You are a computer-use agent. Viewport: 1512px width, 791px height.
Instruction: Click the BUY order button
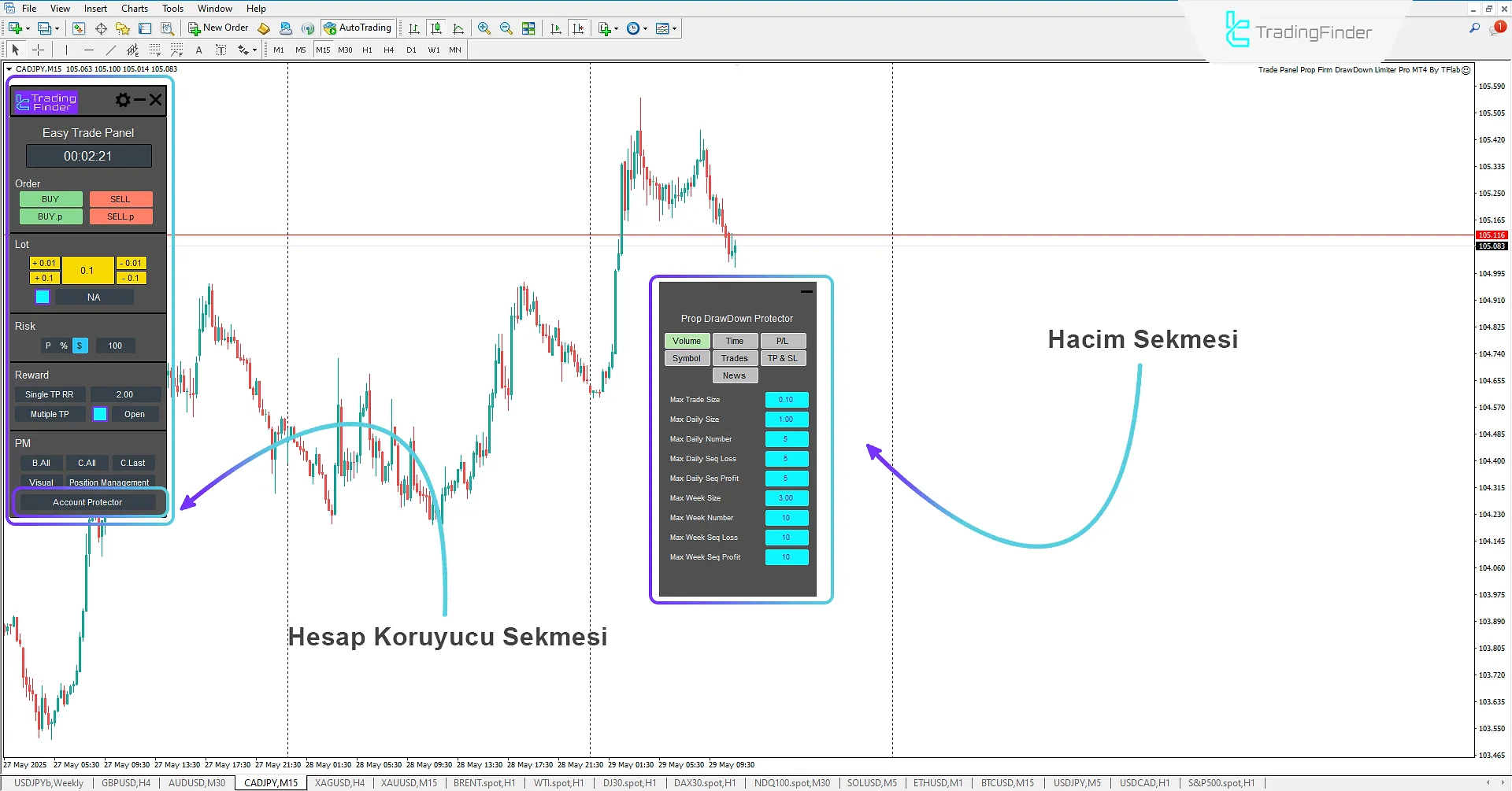[50, 198]
